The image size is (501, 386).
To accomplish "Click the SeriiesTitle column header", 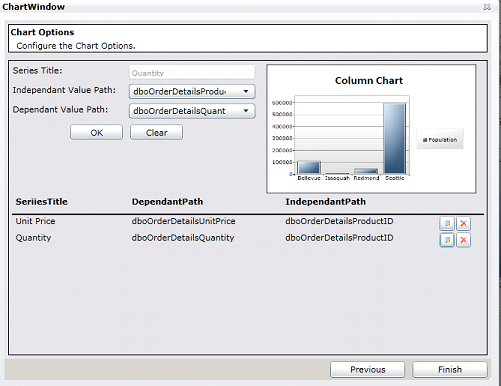I will point(42,202).
